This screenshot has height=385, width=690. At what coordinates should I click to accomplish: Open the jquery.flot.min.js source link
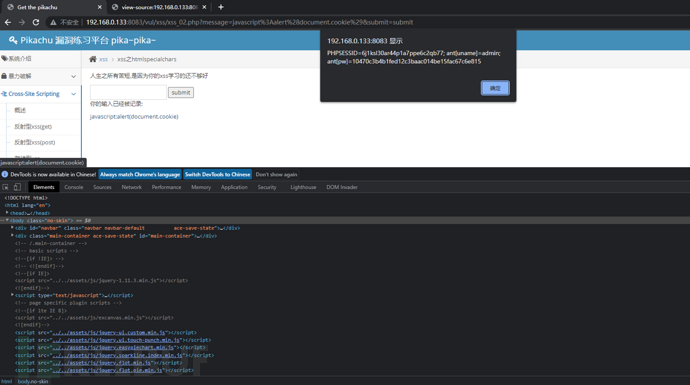click(102, 363)
